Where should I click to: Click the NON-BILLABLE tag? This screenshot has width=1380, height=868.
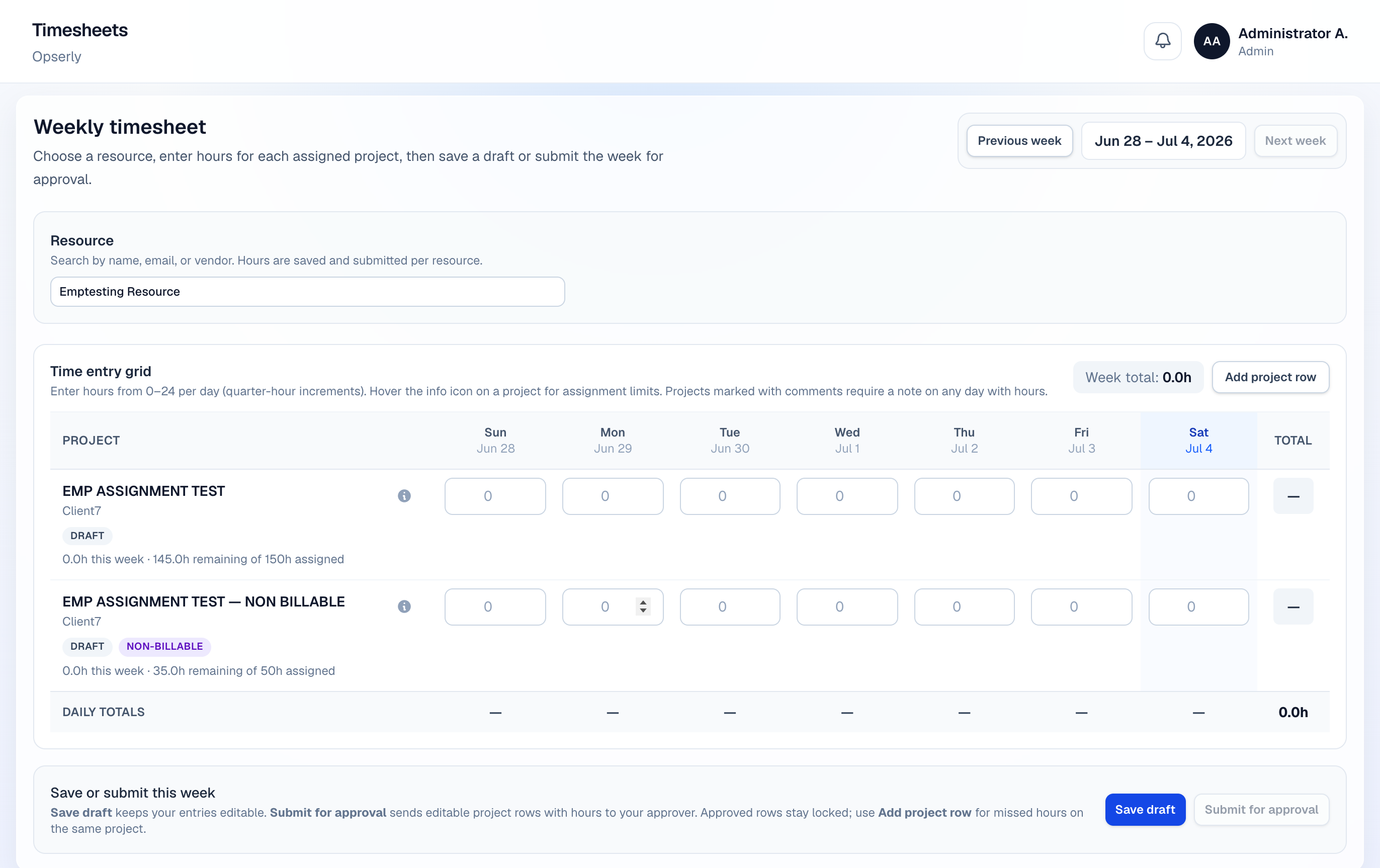[x=164, y=646]
